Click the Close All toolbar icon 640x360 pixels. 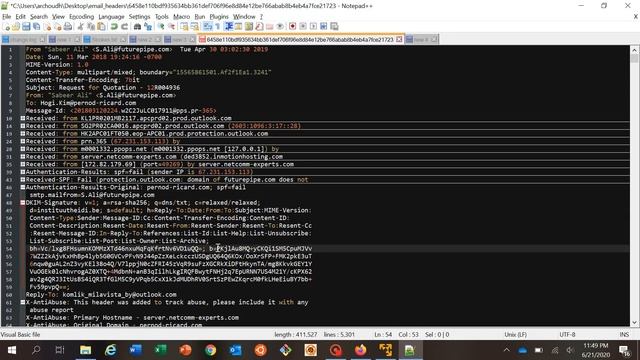(x=58, y=27)
